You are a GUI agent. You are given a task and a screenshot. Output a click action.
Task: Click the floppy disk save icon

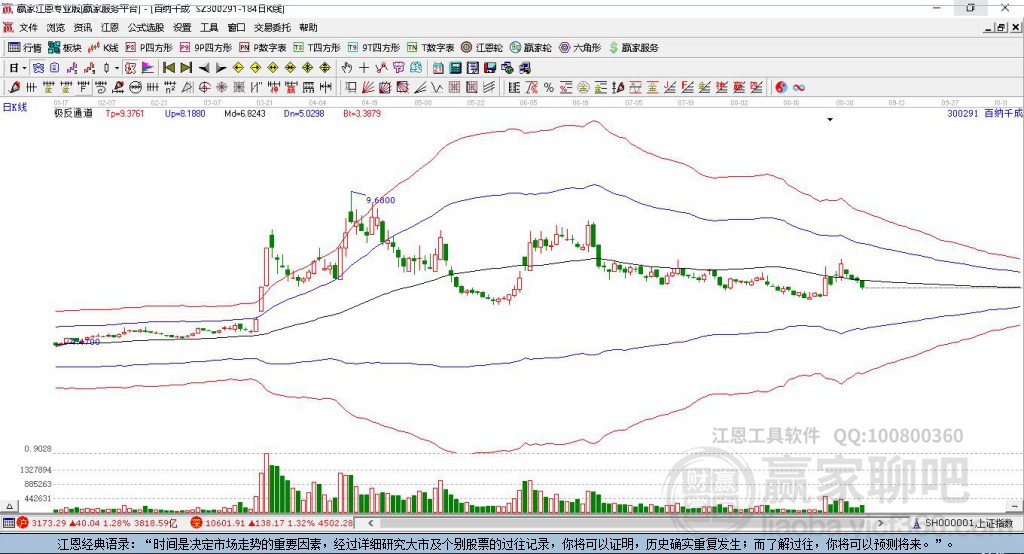pos(490,68)
